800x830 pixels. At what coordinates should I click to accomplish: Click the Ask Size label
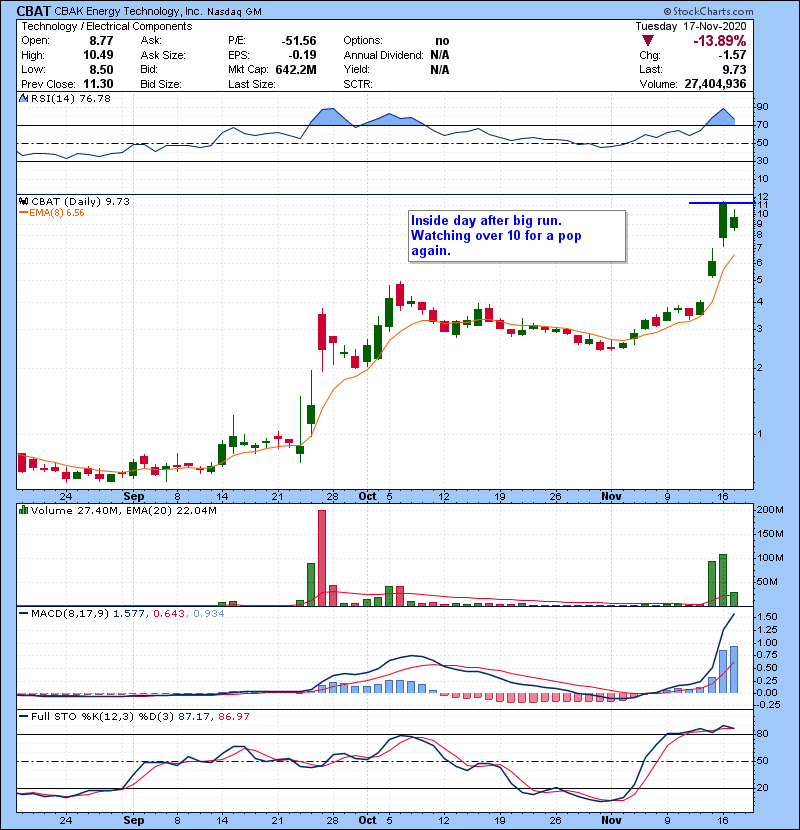[x=163, y=55]
